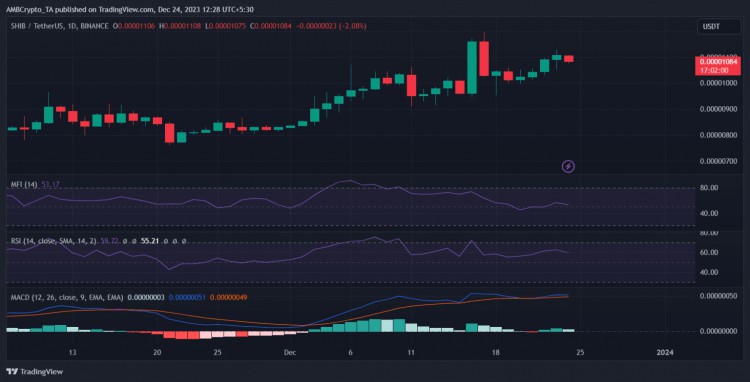Click the '2024' label on time axis
750x382 pixels.
coord(664,352)
